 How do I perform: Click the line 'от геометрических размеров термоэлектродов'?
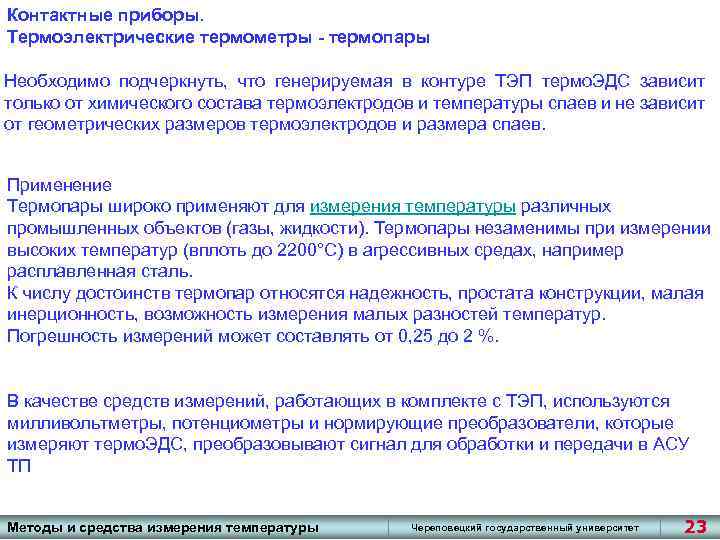click(x=275, y=124)
